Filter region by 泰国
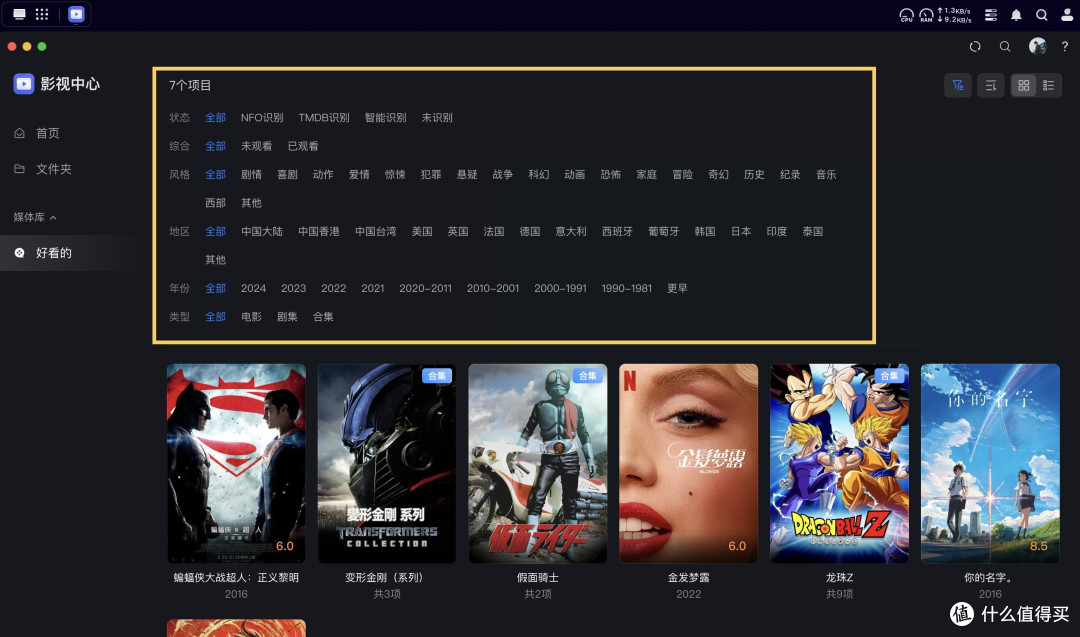This screenshot has width=1080, height=637. point(813,231)
